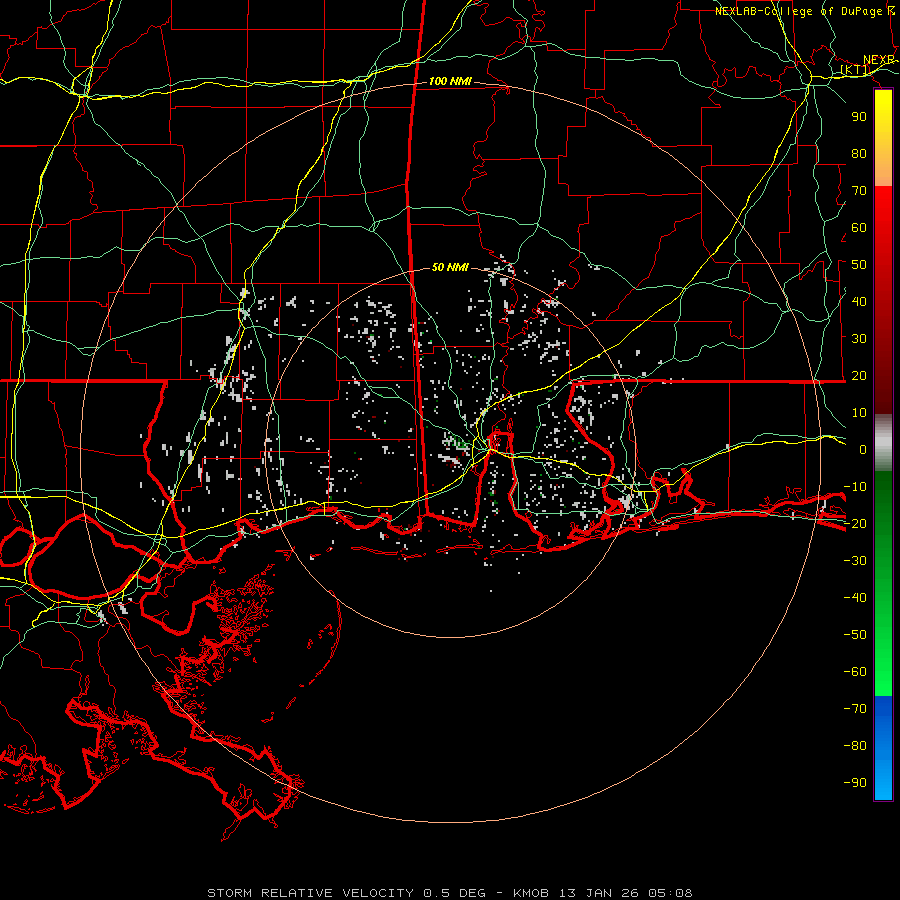Select the 80 value on velocity scale
The image size is (900, 900).
coord(859,153)
